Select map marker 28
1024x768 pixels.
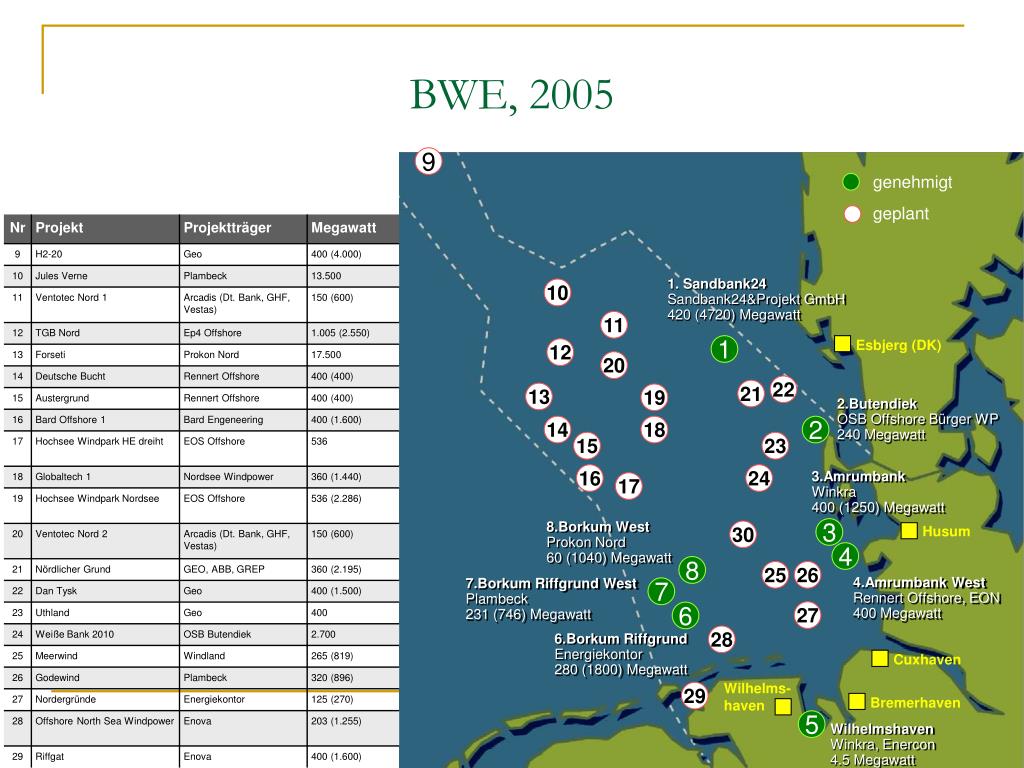[722, 639]
